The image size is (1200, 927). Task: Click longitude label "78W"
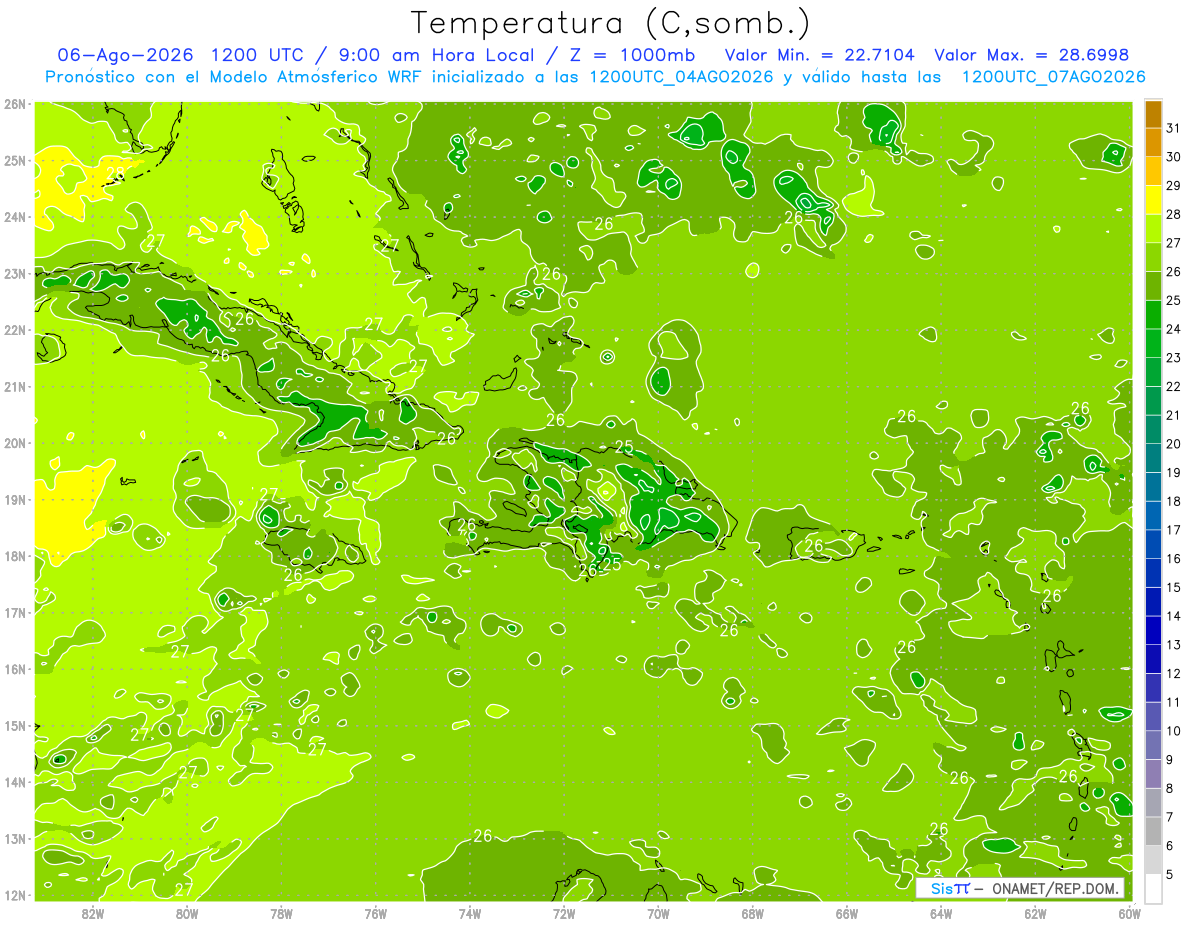tap(281, 912)
